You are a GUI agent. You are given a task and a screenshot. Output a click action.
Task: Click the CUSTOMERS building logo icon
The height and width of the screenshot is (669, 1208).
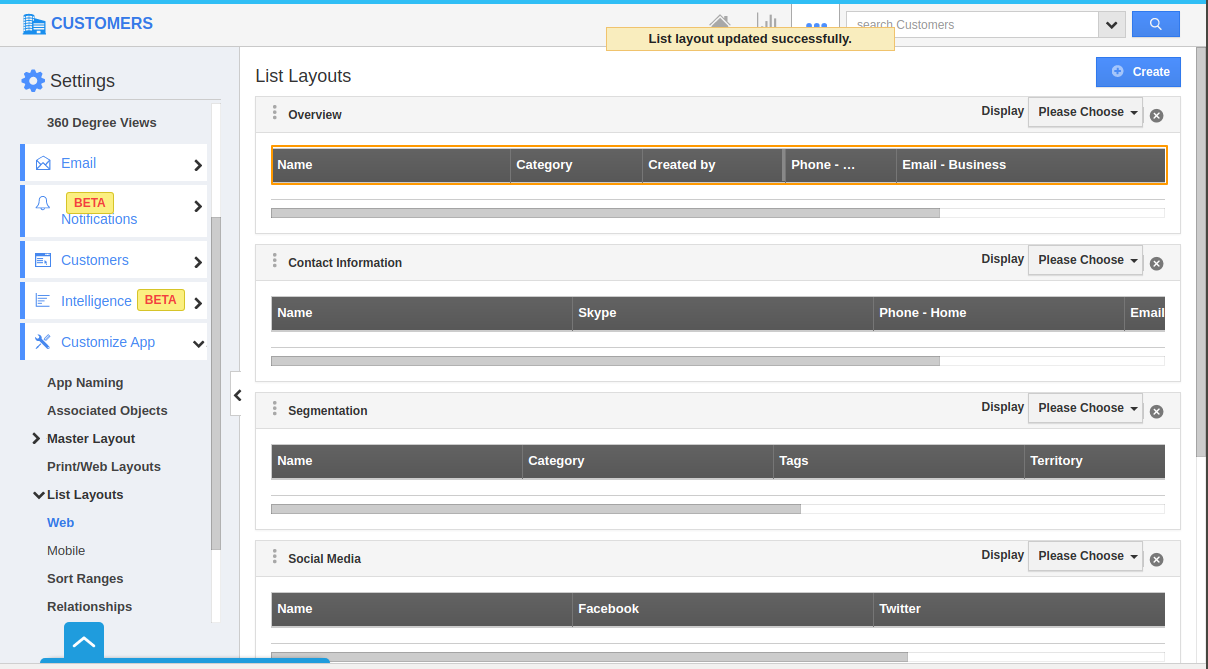(33, 23)
